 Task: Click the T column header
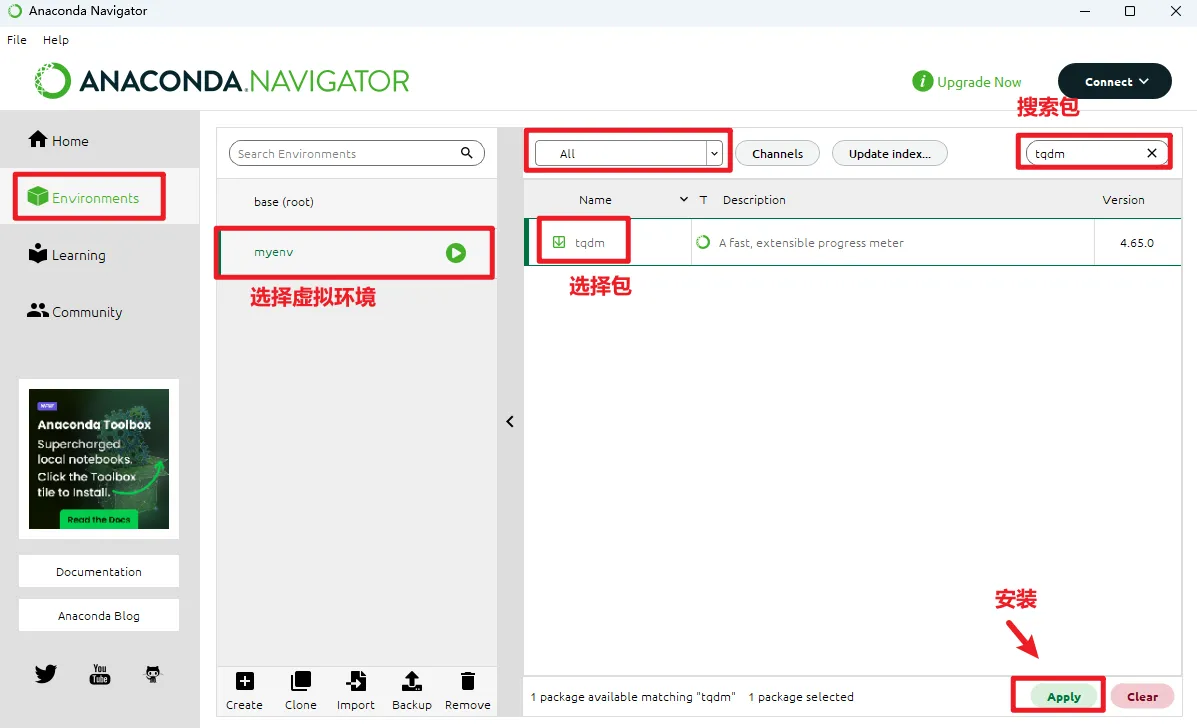coord(704,199)
